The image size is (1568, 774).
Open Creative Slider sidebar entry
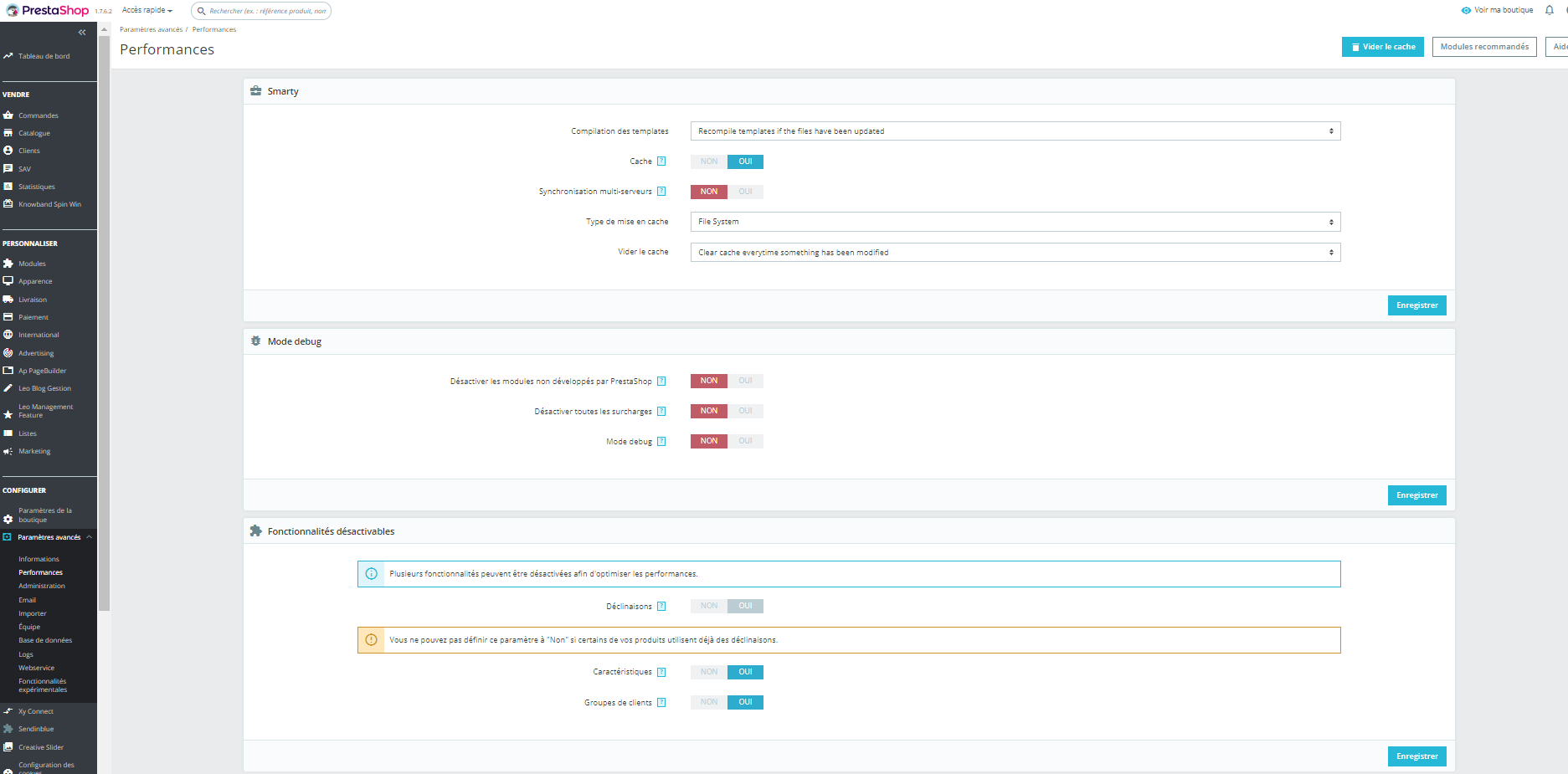click(41, 747)
